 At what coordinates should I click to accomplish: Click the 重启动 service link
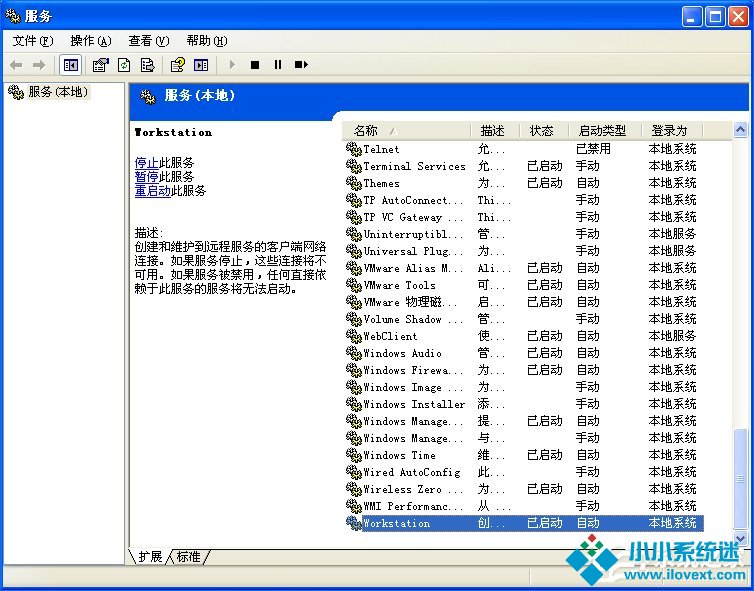[x=152, y=191]
